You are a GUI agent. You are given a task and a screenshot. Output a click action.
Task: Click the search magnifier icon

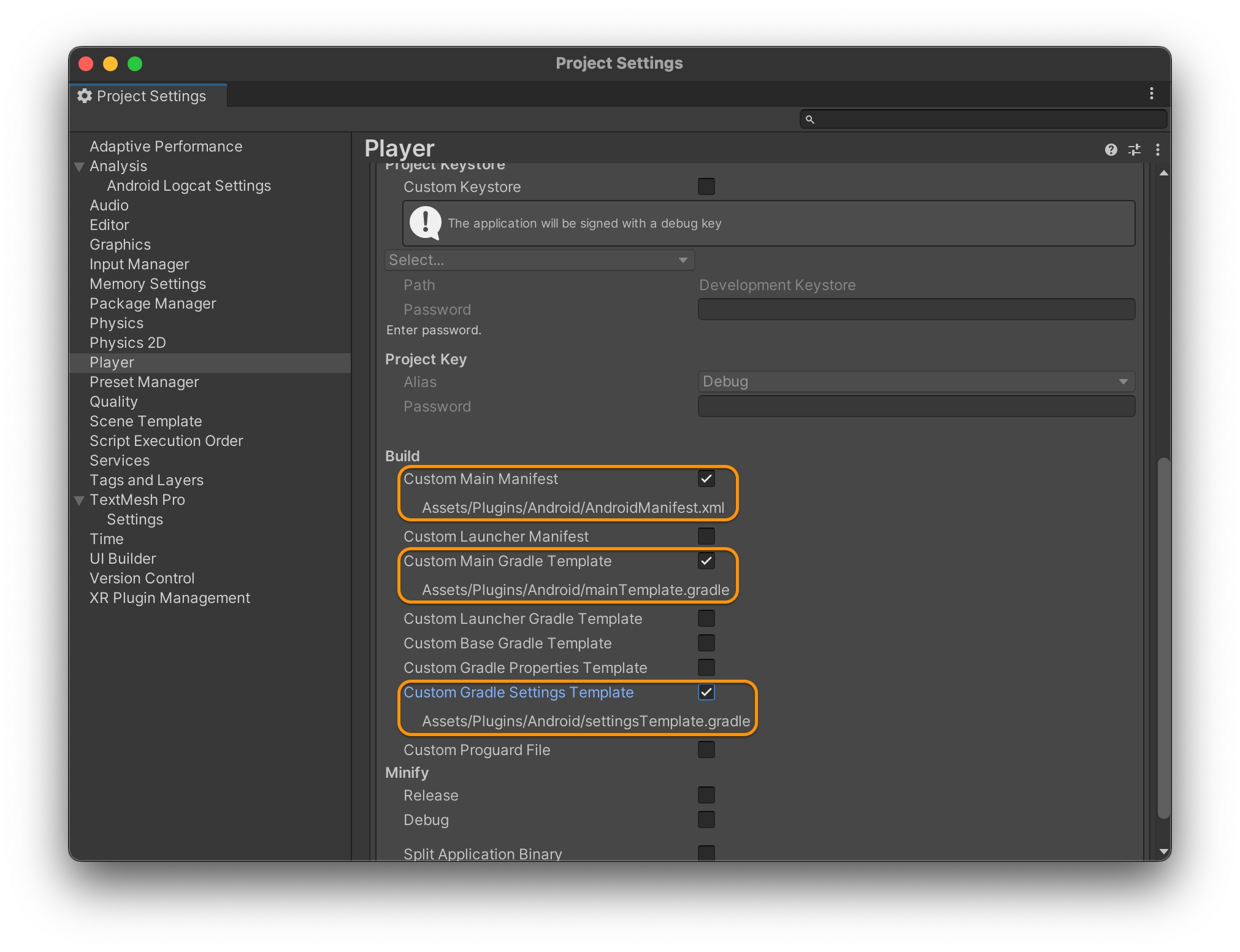click(809, 120)
